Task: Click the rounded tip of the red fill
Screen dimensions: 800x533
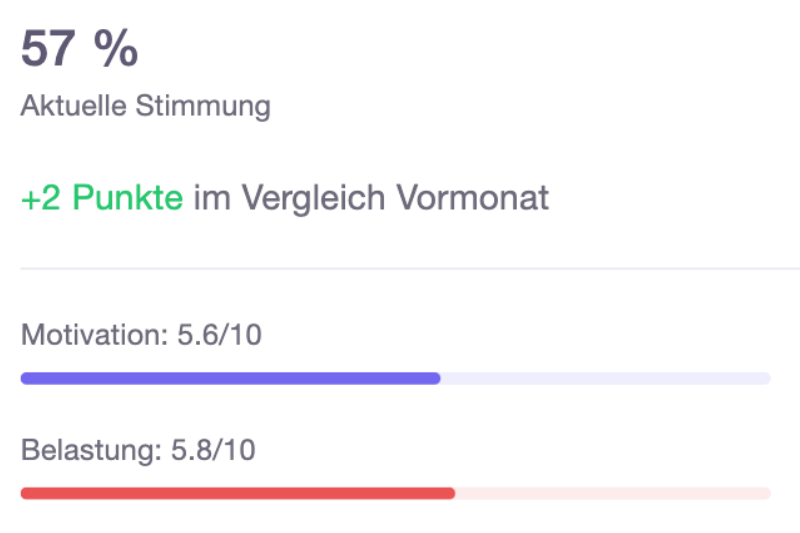Action: [450, 493]
